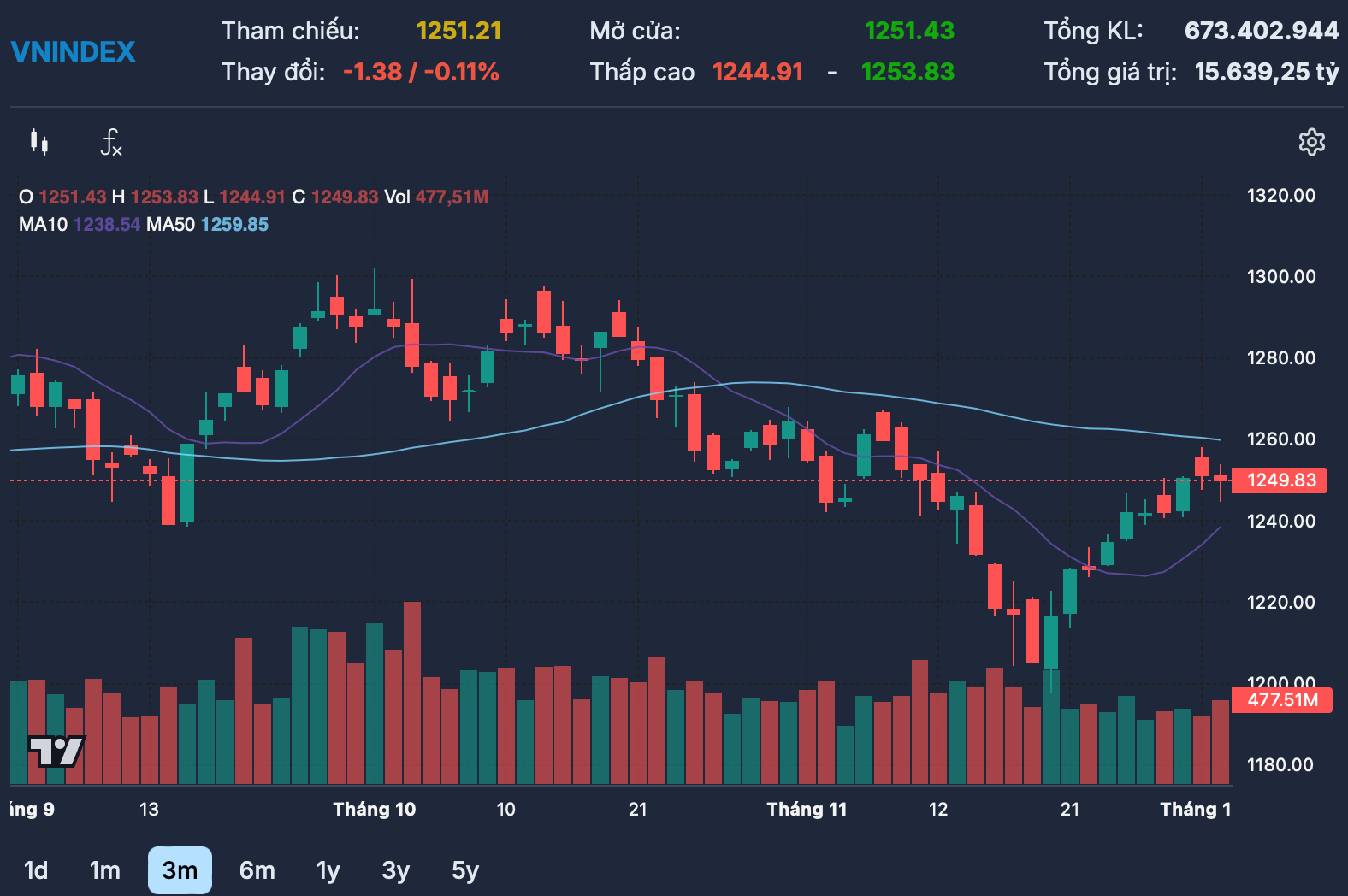Click the Tổng KL value 673.402.944
1348x896 pixels.
[x=1262, y=31]
